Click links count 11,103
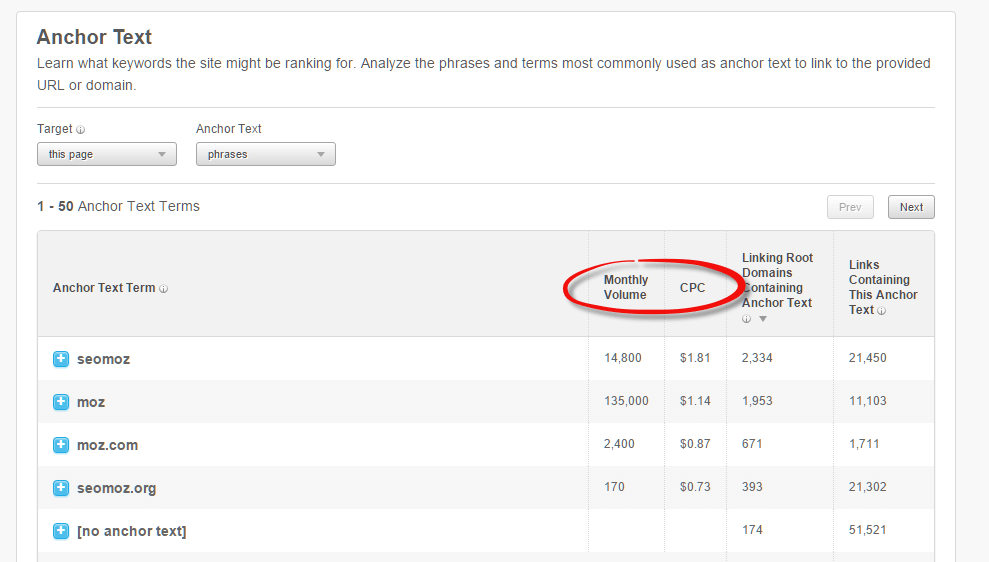This screenshot has height=562, width=989. point(867,401)
